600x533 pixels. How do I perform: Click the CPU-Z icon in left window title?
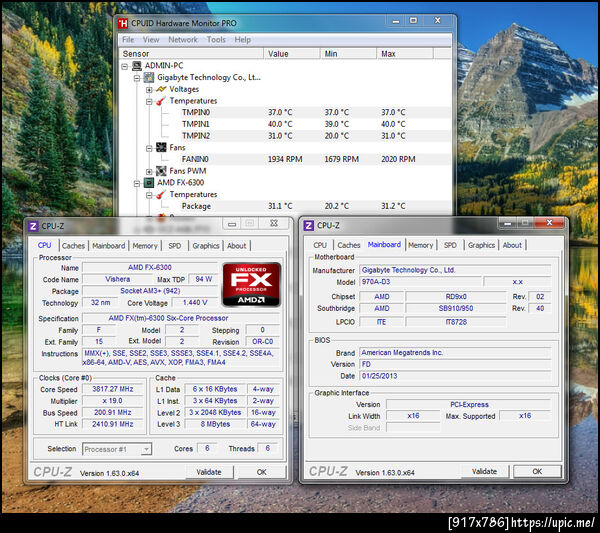coord(33,226)
